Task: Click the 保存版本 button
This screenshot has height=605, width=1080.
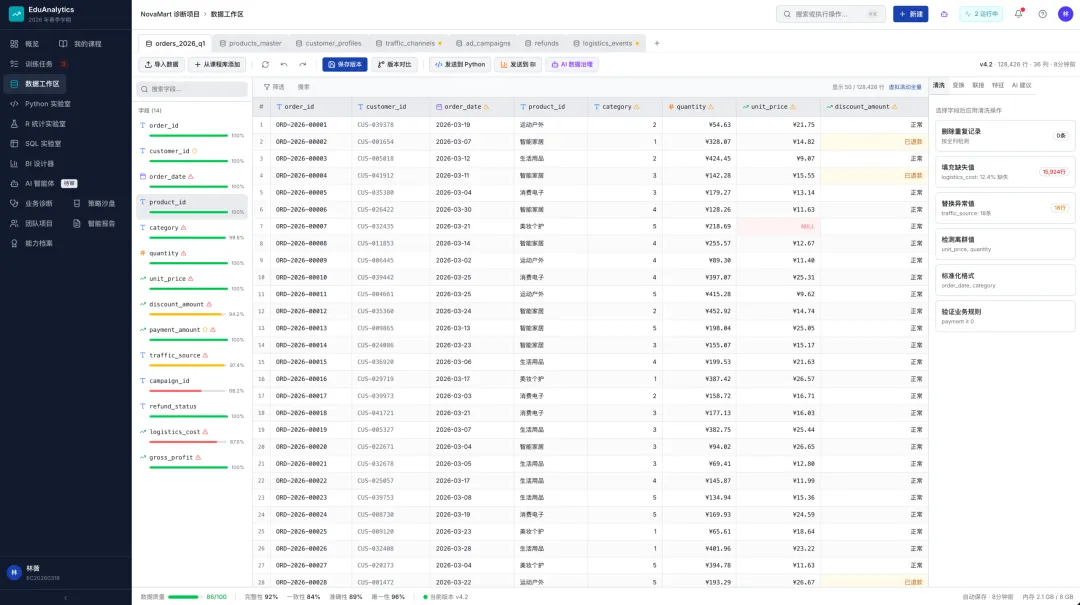Action: pos(344,65)
